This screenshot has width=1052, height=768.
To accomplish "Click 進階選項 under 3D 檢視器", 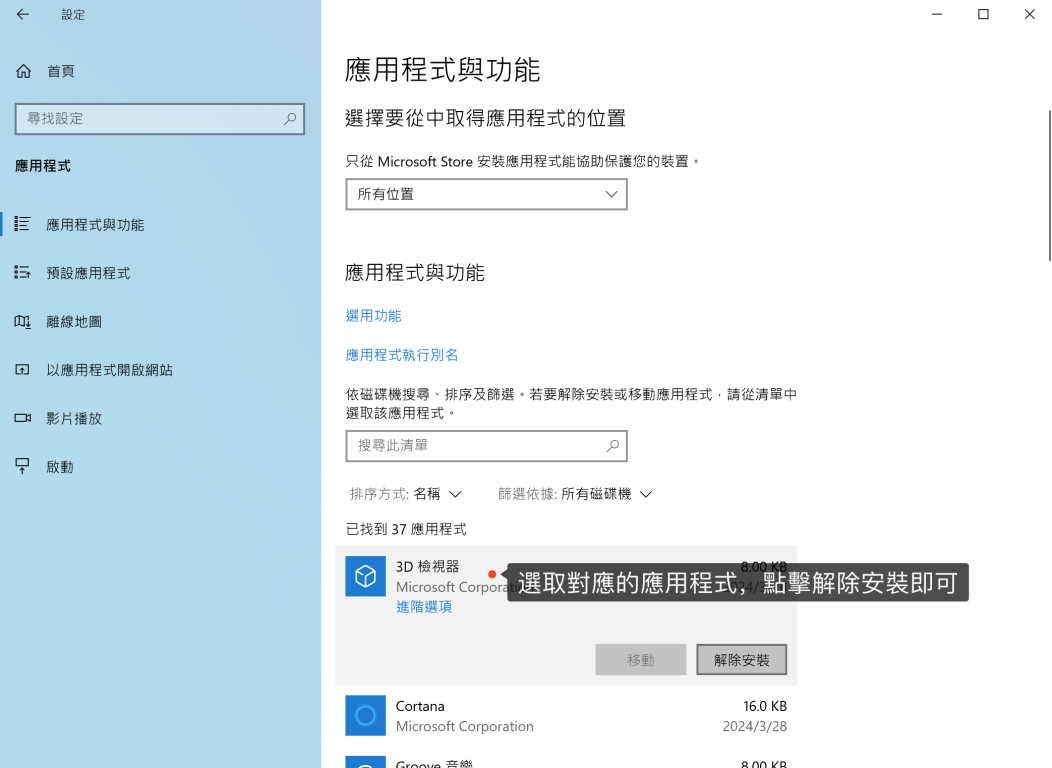I will point(424,606).
